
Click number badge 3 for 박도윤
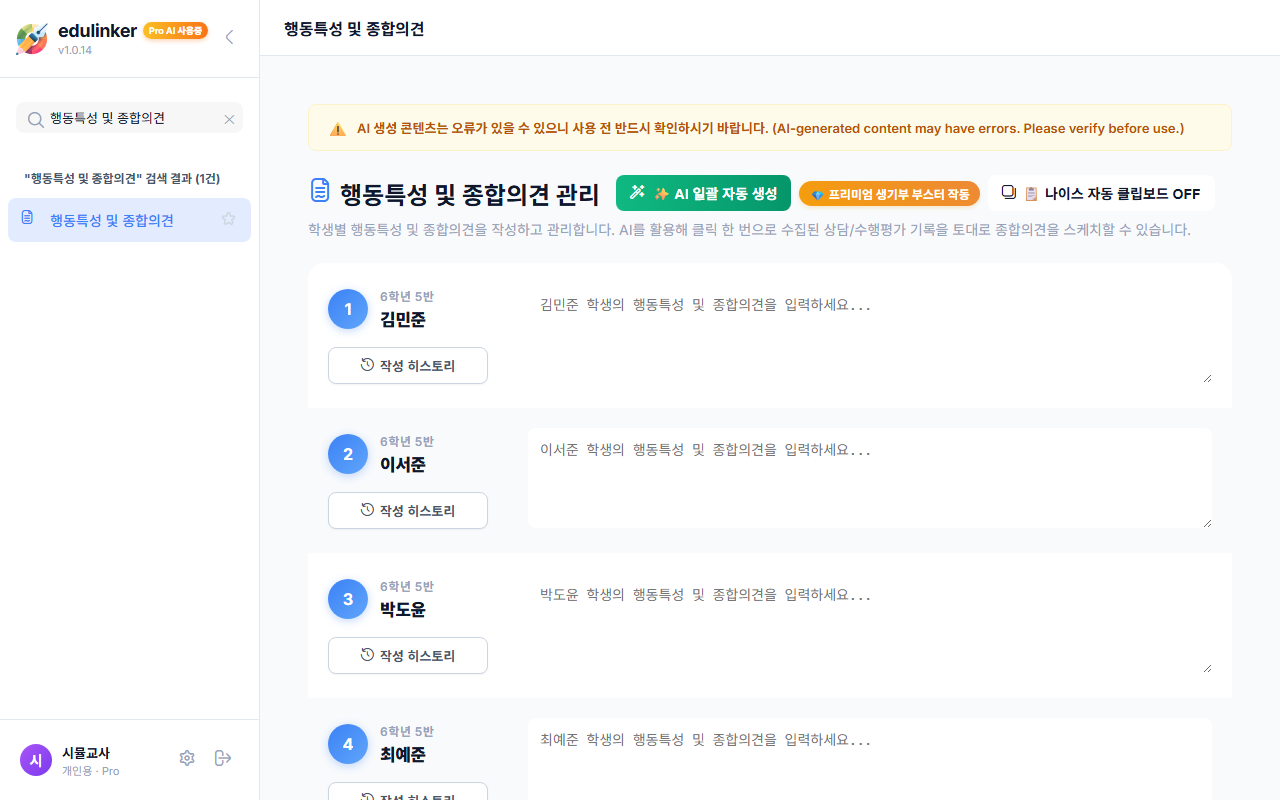[348, 599]
